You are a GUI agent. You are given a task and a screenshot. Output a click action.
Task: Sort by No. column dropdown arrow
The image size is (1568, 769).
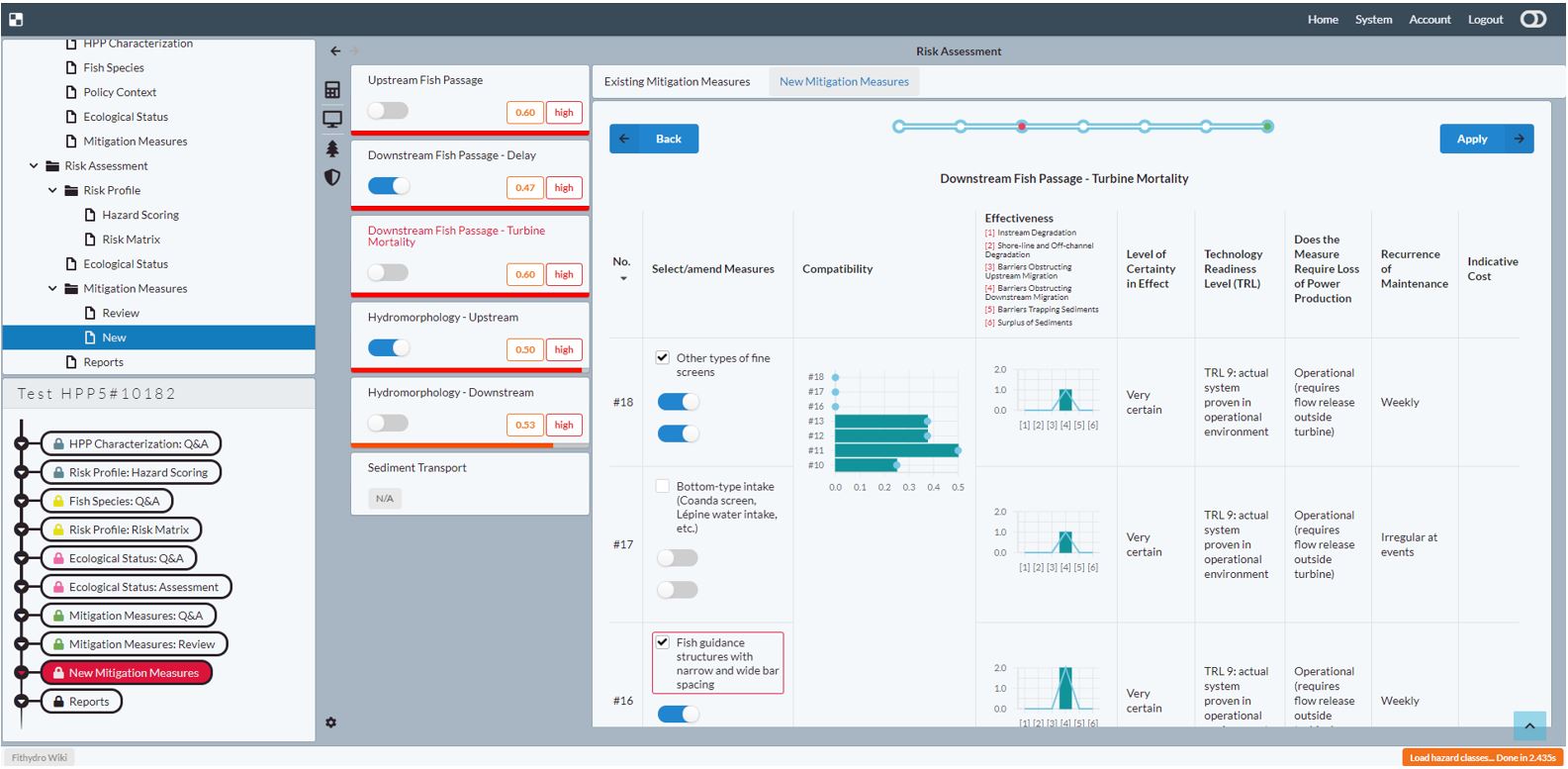623,279
